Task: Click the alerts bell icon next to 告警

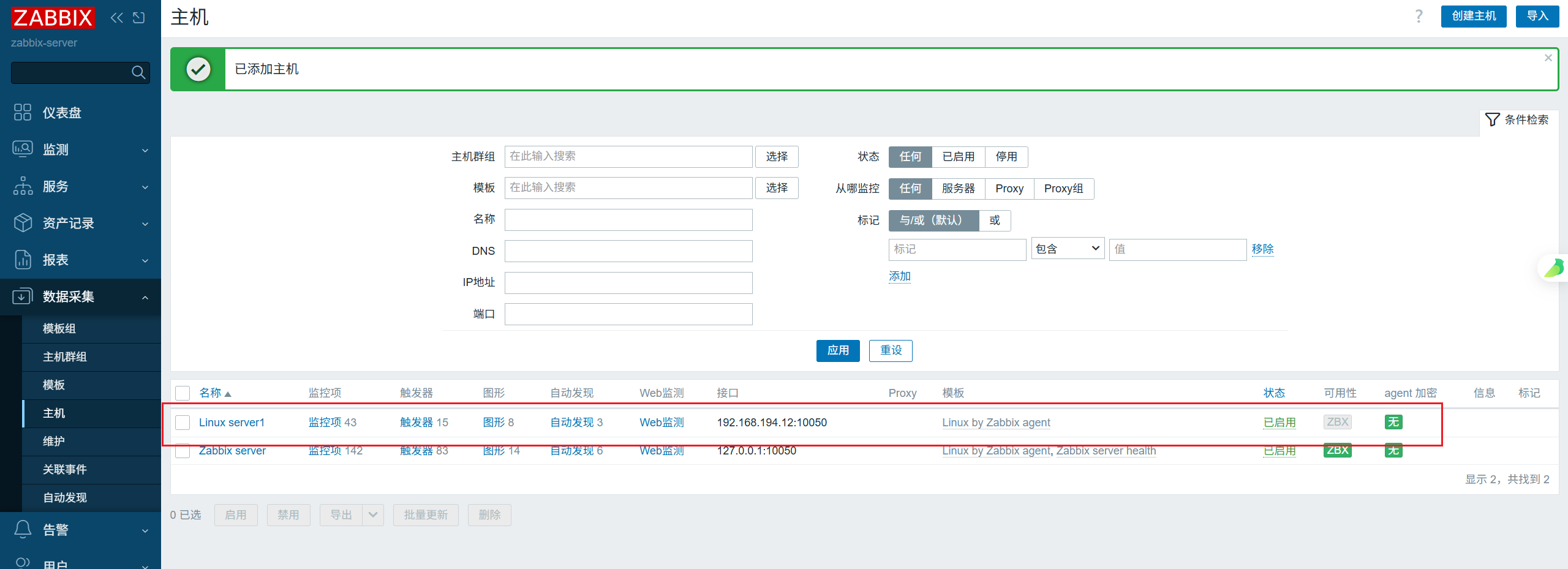Action: 23,529
